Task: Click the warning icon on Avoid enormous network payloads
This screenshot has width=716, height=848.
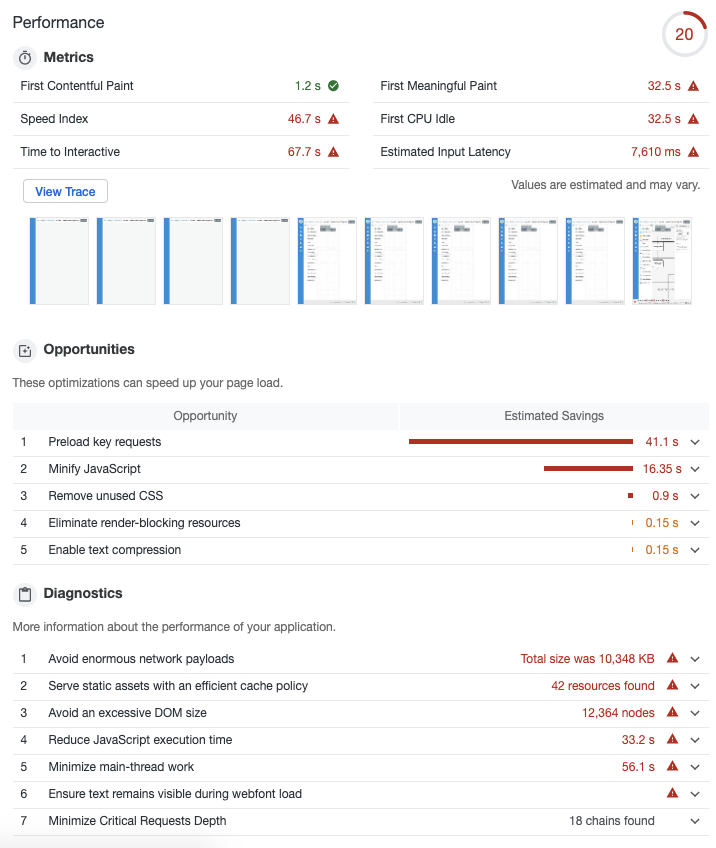Action: click(673, 658)
